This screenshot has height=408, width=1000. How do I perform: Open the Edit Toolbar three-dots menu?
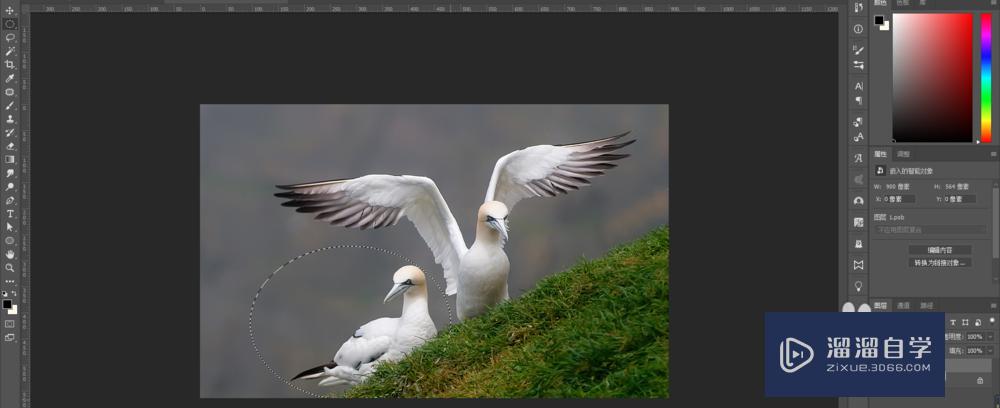click(10, 281)
